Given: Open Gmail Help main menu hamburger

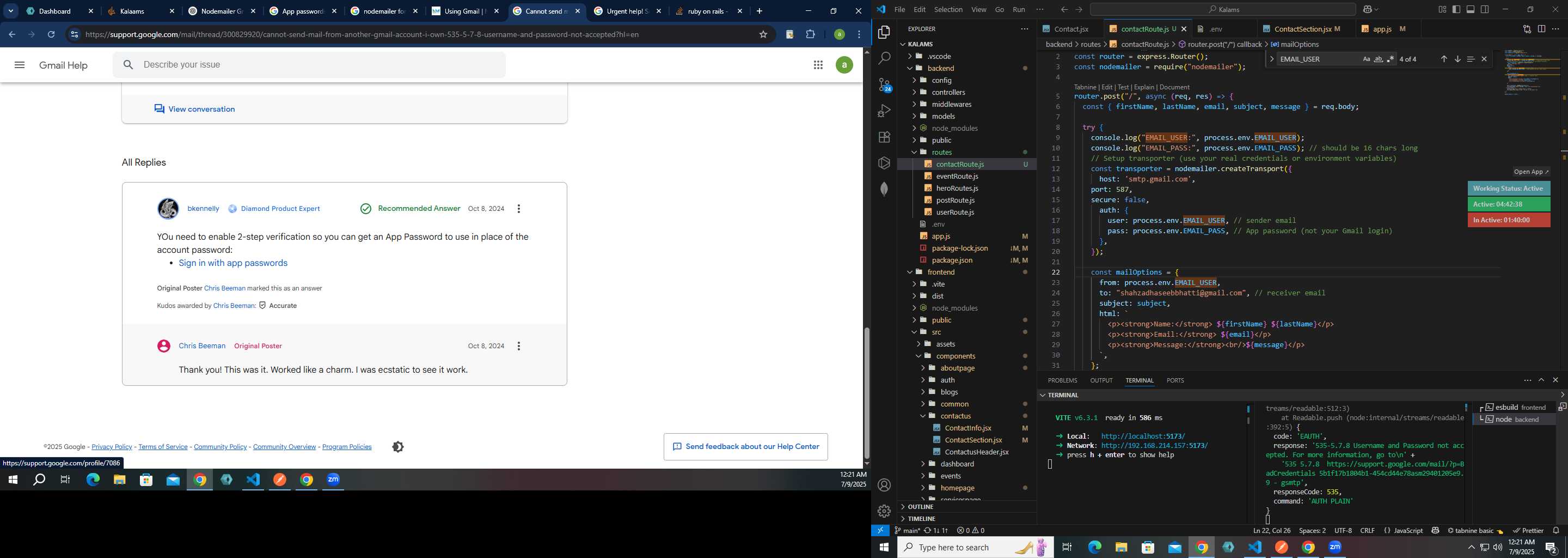Looking at the screenshot, I should click(x=20, y=65).
